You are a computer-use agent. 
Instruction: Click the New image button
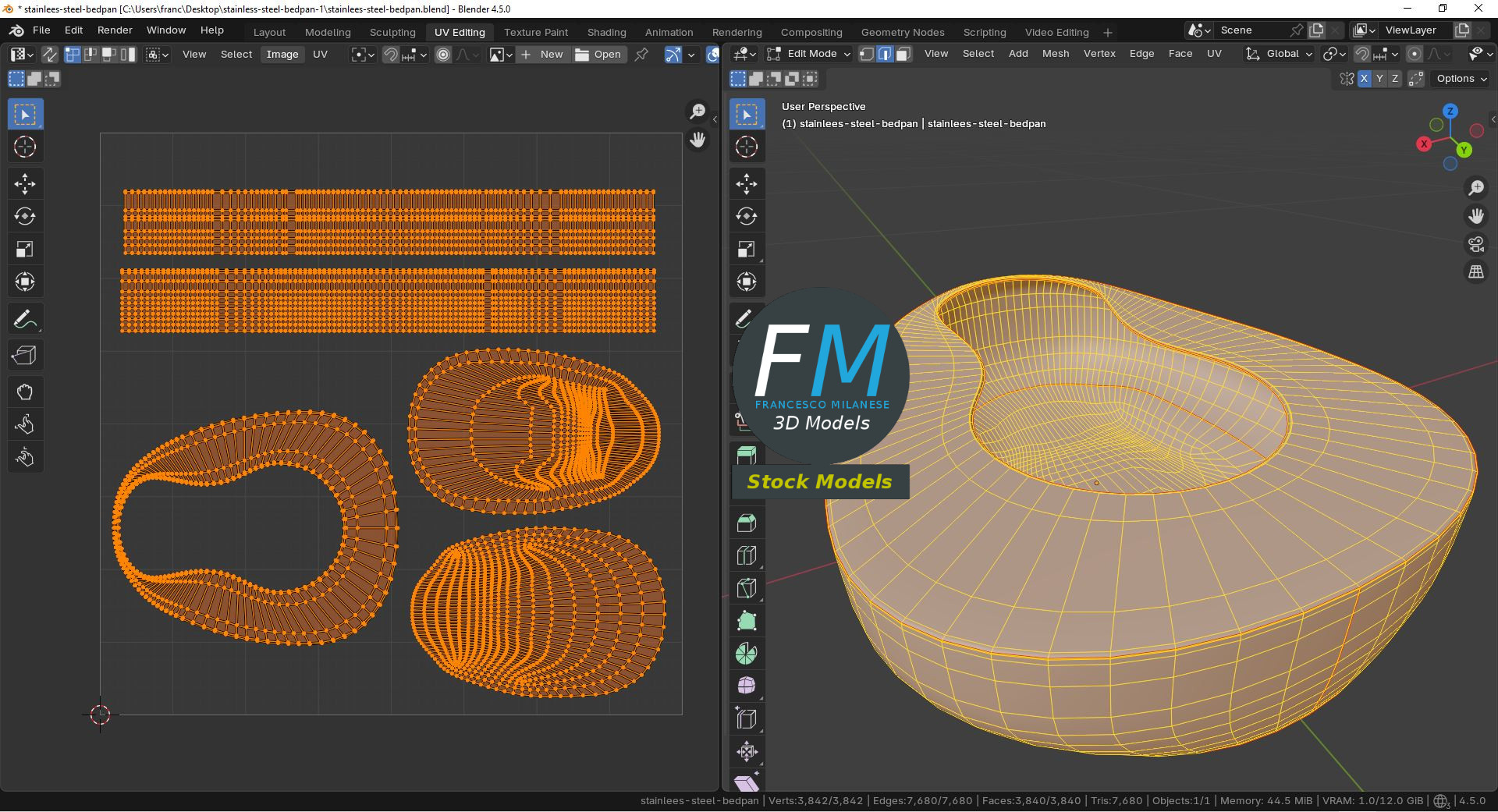coord(543,55)
